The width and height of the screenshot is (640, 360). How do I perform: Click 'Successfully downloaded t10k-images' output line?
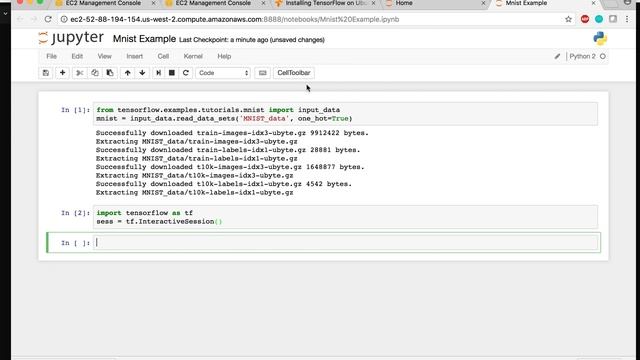click(230, 167)
